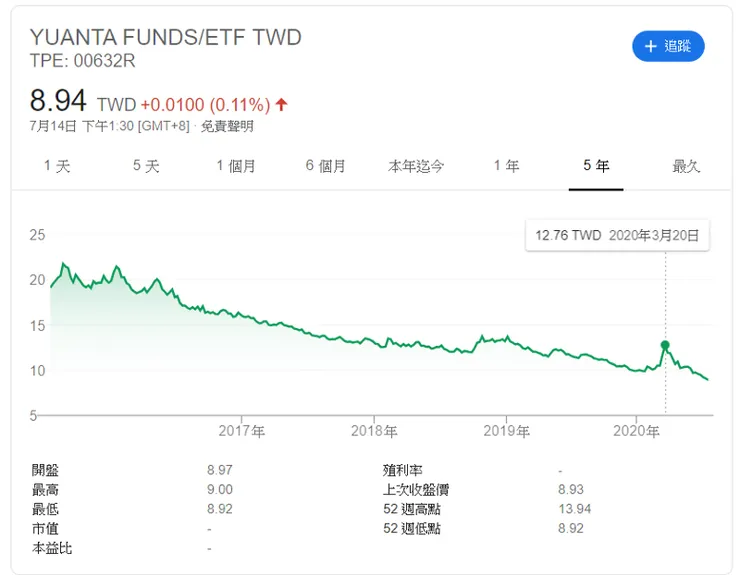Click the 2019年 axis label
Viewport: 740px width, 575px height.
tap(506, 431)
